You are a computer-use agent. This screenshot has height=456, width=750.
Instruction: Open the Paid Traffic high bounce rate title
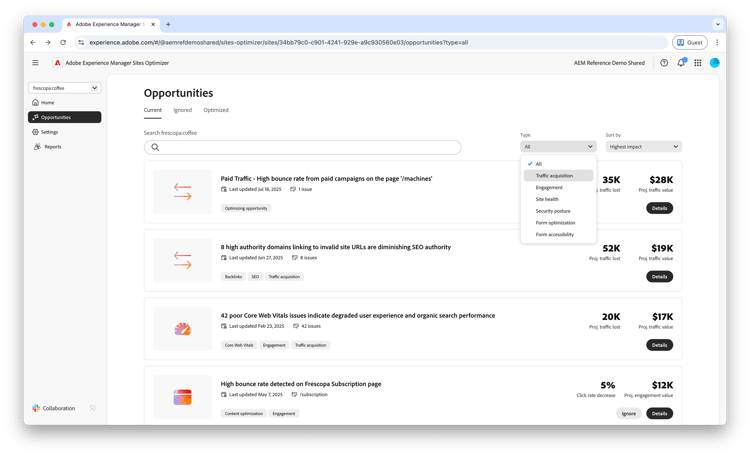tap(326, 178)
